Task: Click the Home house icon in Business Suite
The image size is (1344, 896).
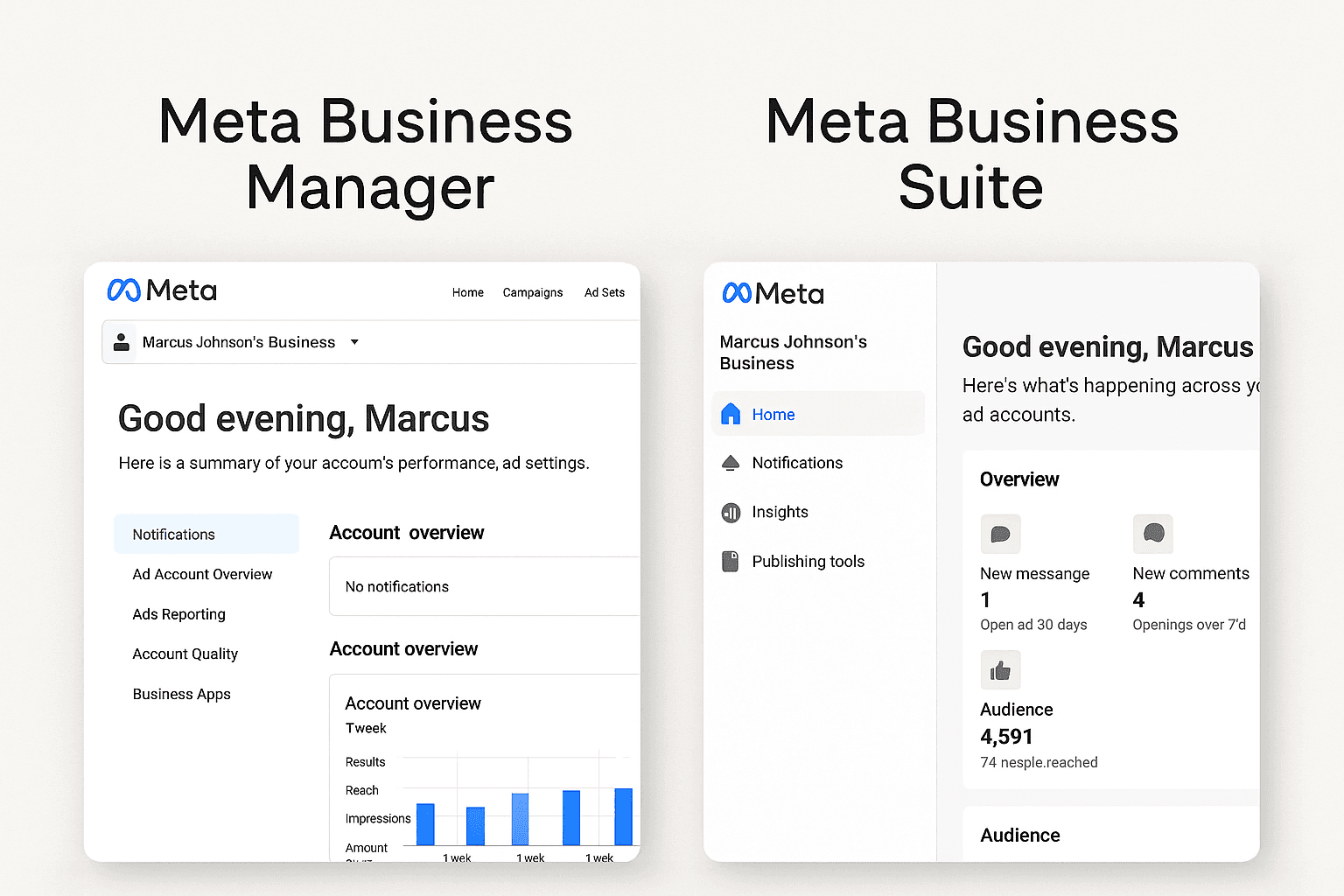Action: 731,414
